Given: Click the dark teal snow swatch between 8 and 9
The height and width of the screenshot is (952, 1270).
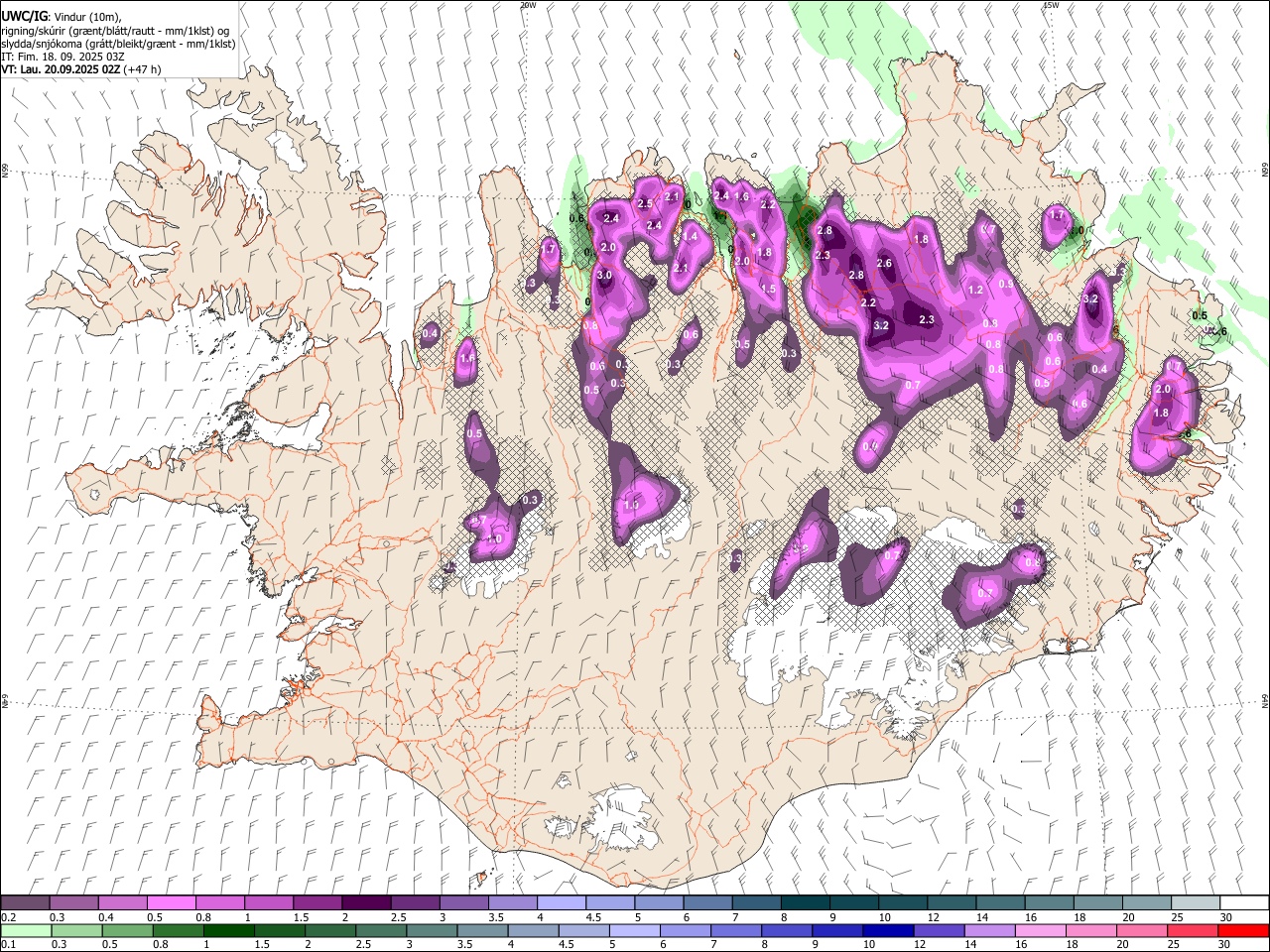Looking at the screenshot, I should click(804, 903).
